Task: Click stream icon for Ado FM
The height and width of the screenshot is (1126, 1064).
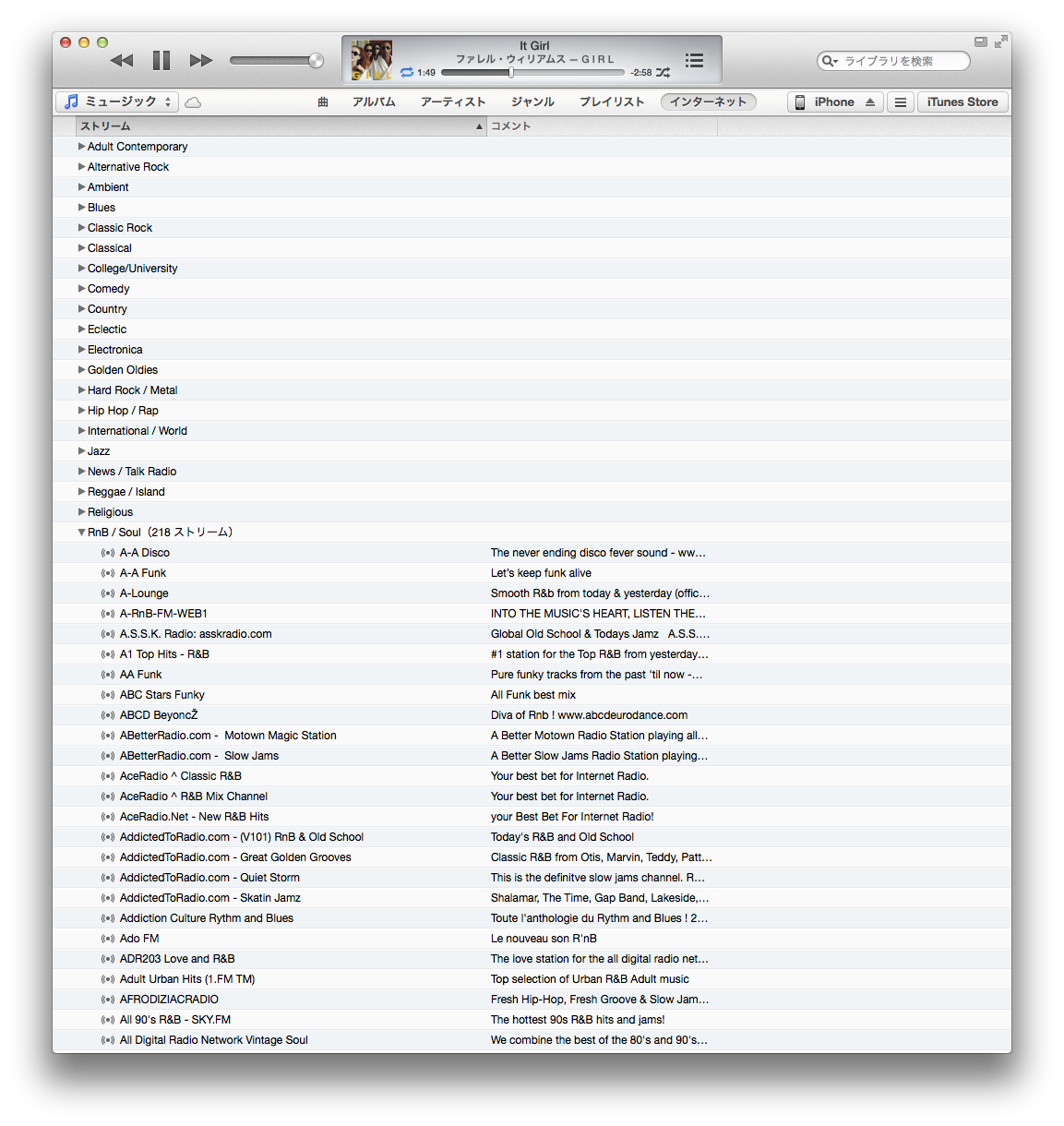Action: 108,939
